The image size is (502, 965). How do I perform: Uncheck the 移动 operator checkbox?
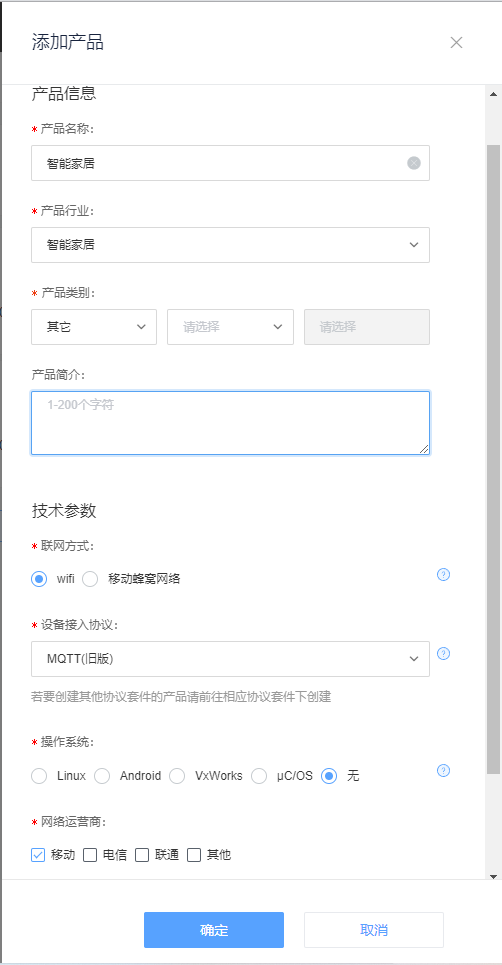(x=38, y=855)
